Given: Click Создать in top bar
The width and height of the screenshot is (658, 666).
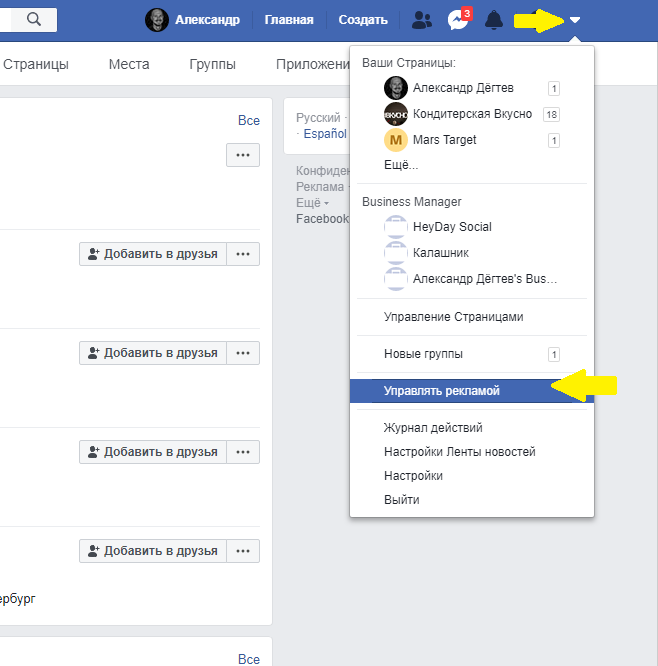Looking at the screenshot, I should [363, 20].
